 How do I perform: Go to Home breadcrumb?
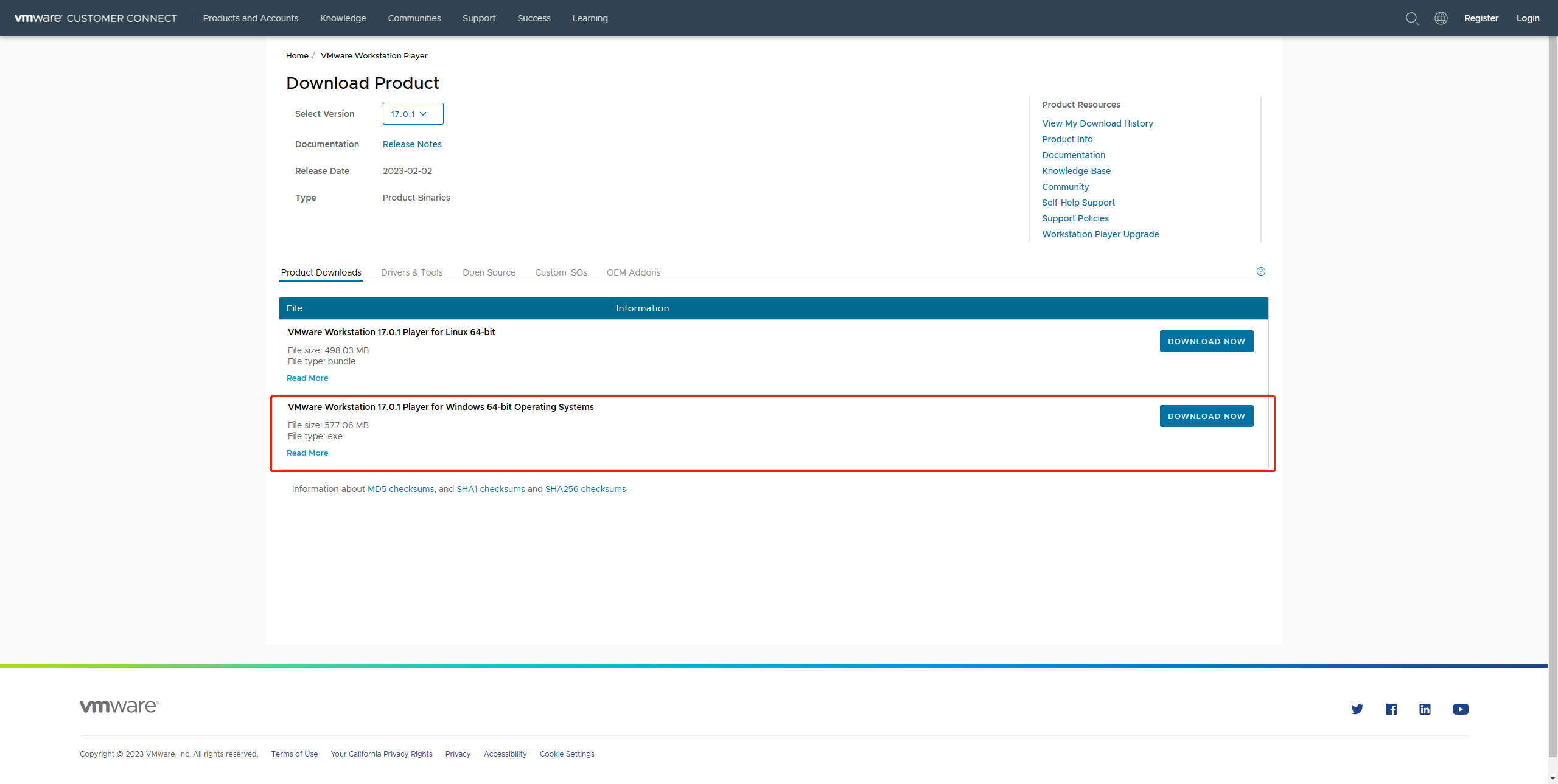(297, 55)
